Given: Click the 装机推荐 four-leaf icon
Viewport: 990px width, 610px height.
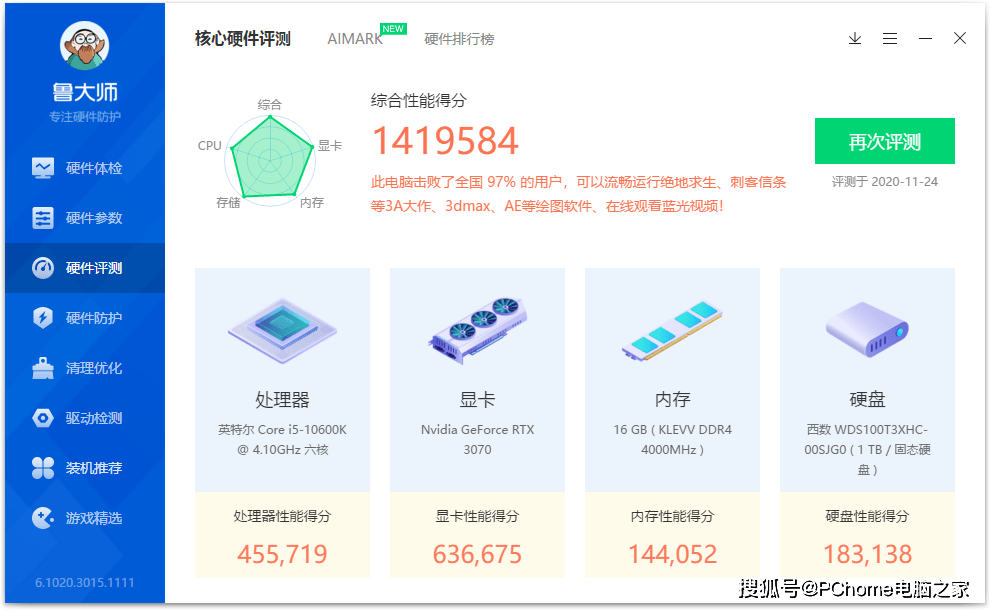Looking at the screenshot, I should 43,468.
